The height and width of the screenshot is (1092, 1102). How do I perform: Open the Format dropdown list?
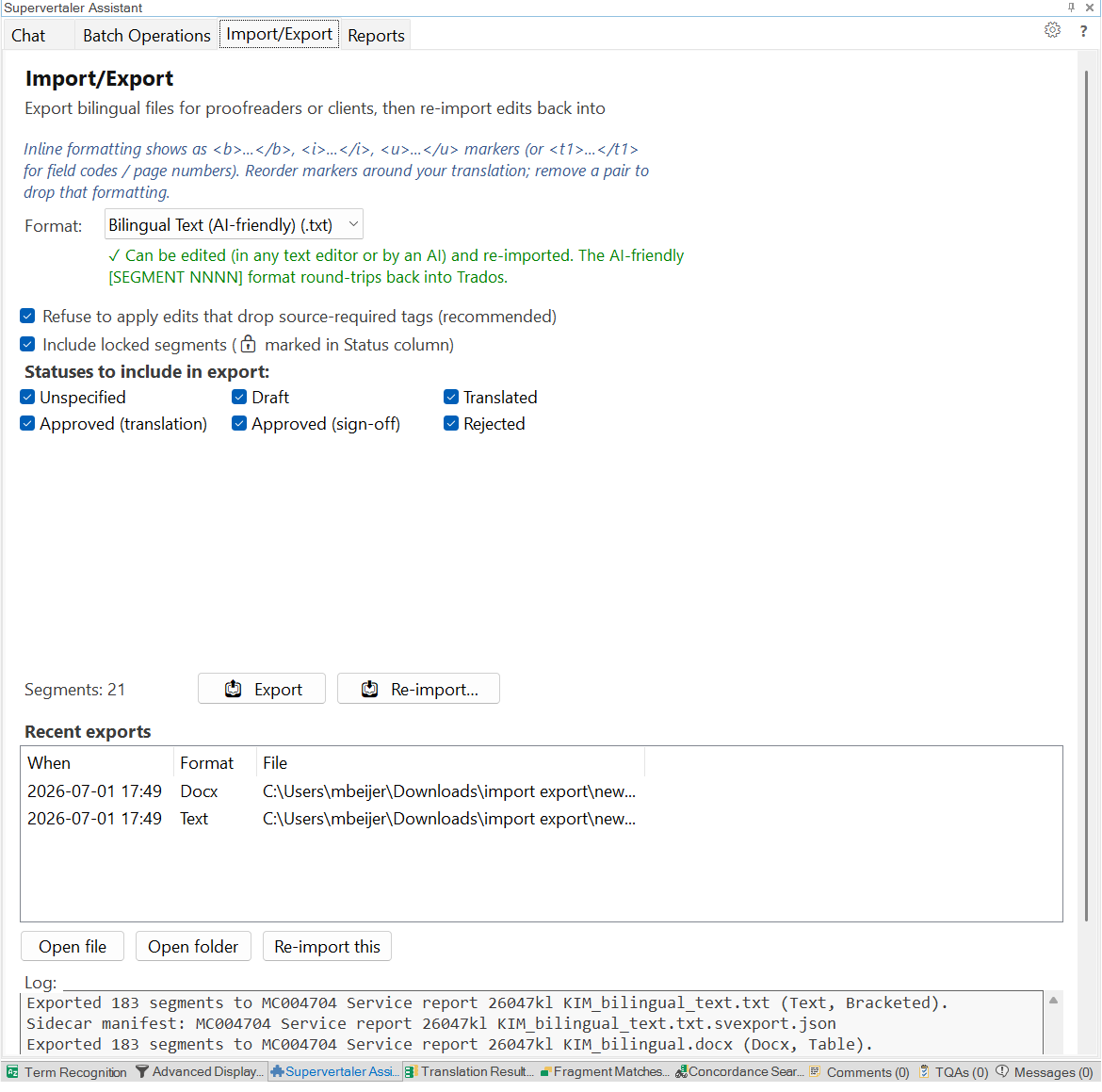tap(234, 224)
